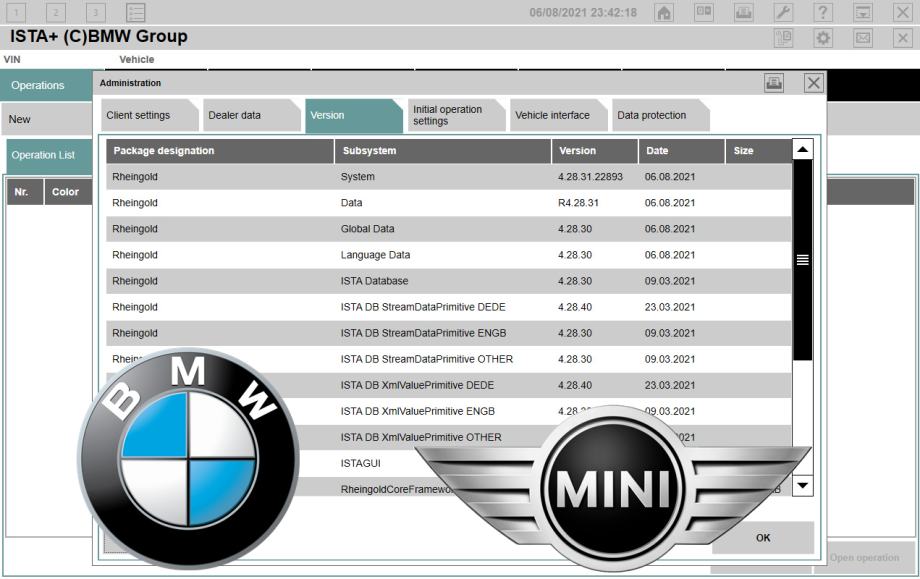Click the Package designation column header
Viewport: 920px width, 579px height.
click(219, 151)
